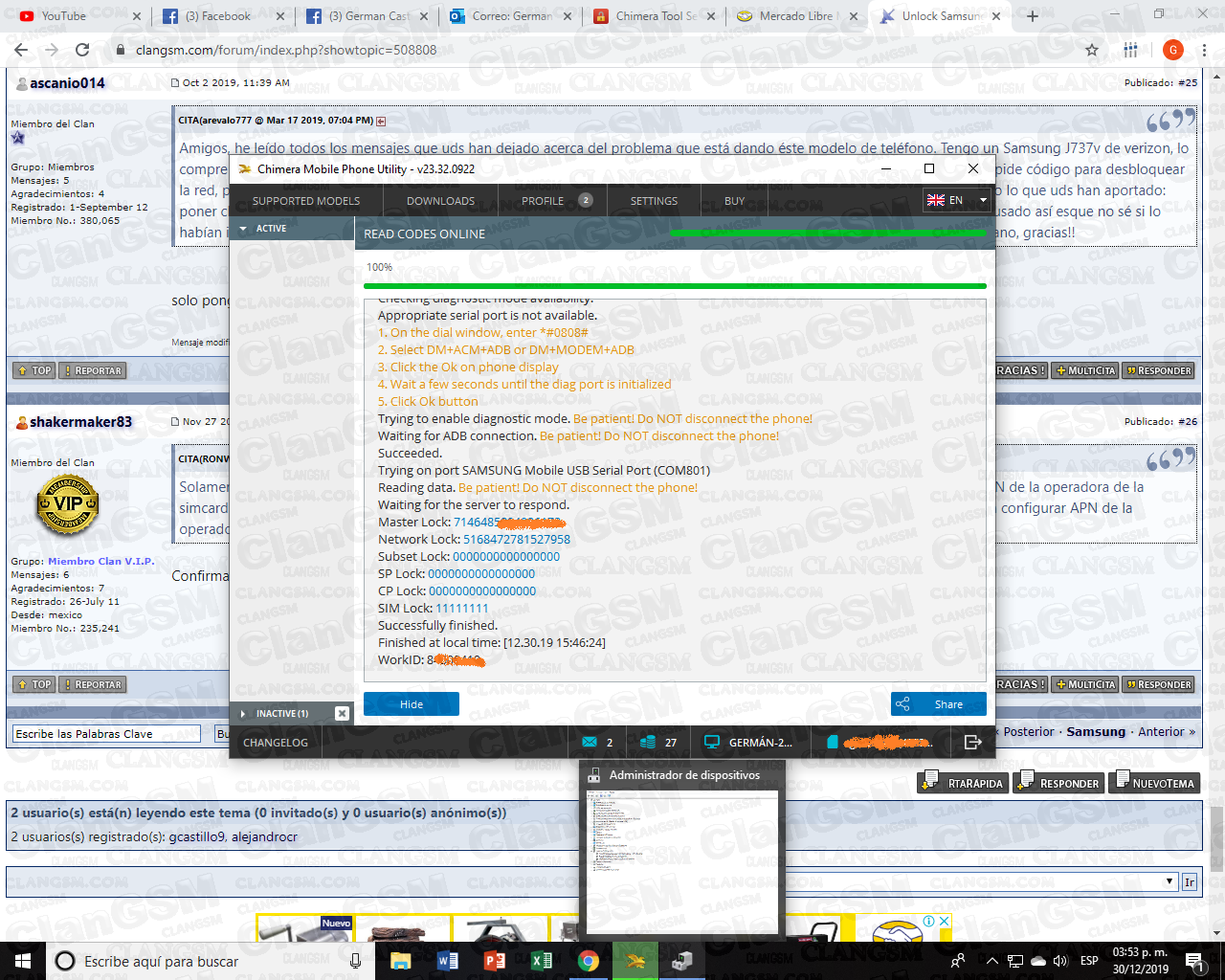This screenshot has width=1225, height=980.
Task: Open the SETTINGS tab in Chimera
Action: (654, 201)
